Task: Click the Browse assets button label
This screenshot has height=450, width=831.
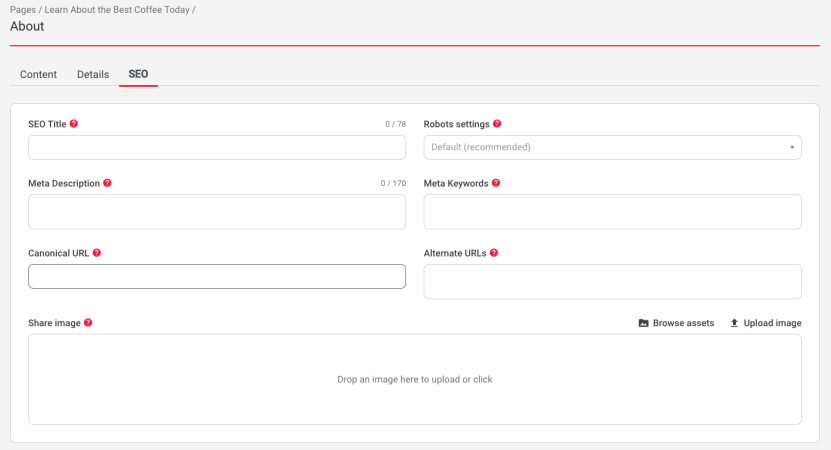Action: click(683, 323)
